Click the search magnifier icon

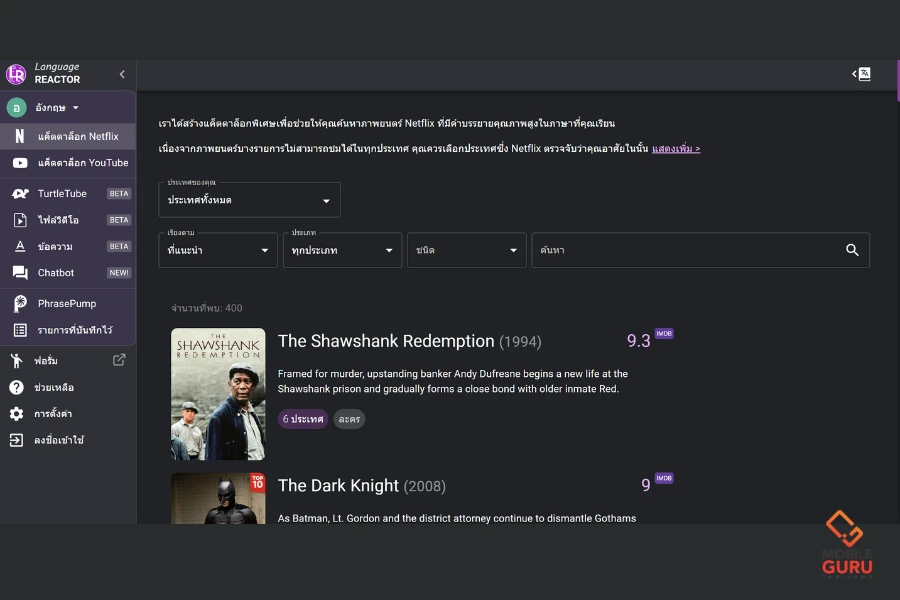point(852,250)
